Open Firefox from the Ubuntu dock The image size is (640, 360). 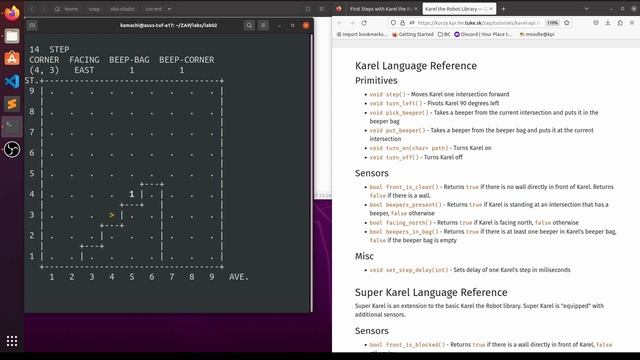tap(12, 13)
